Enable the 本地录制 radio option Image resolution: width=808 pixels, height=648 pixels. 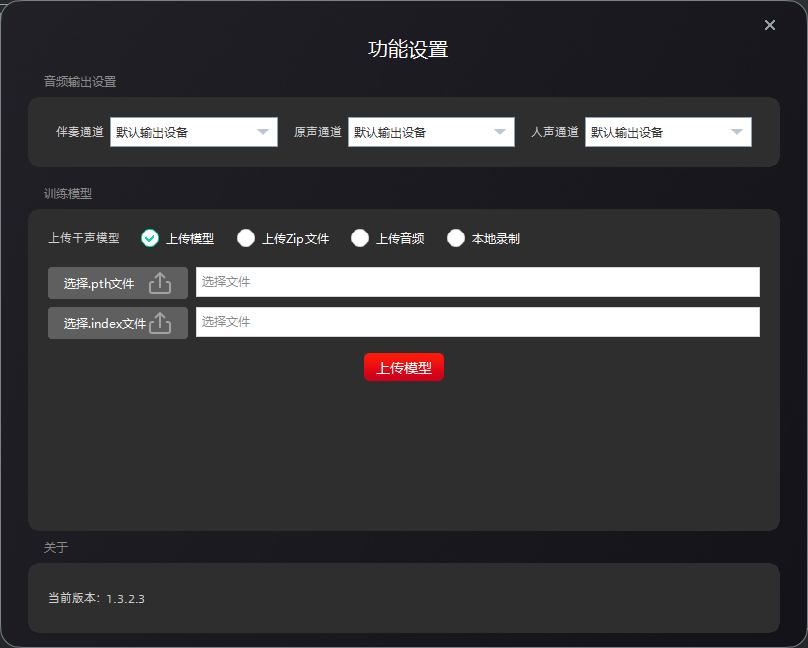coord(456,238)
